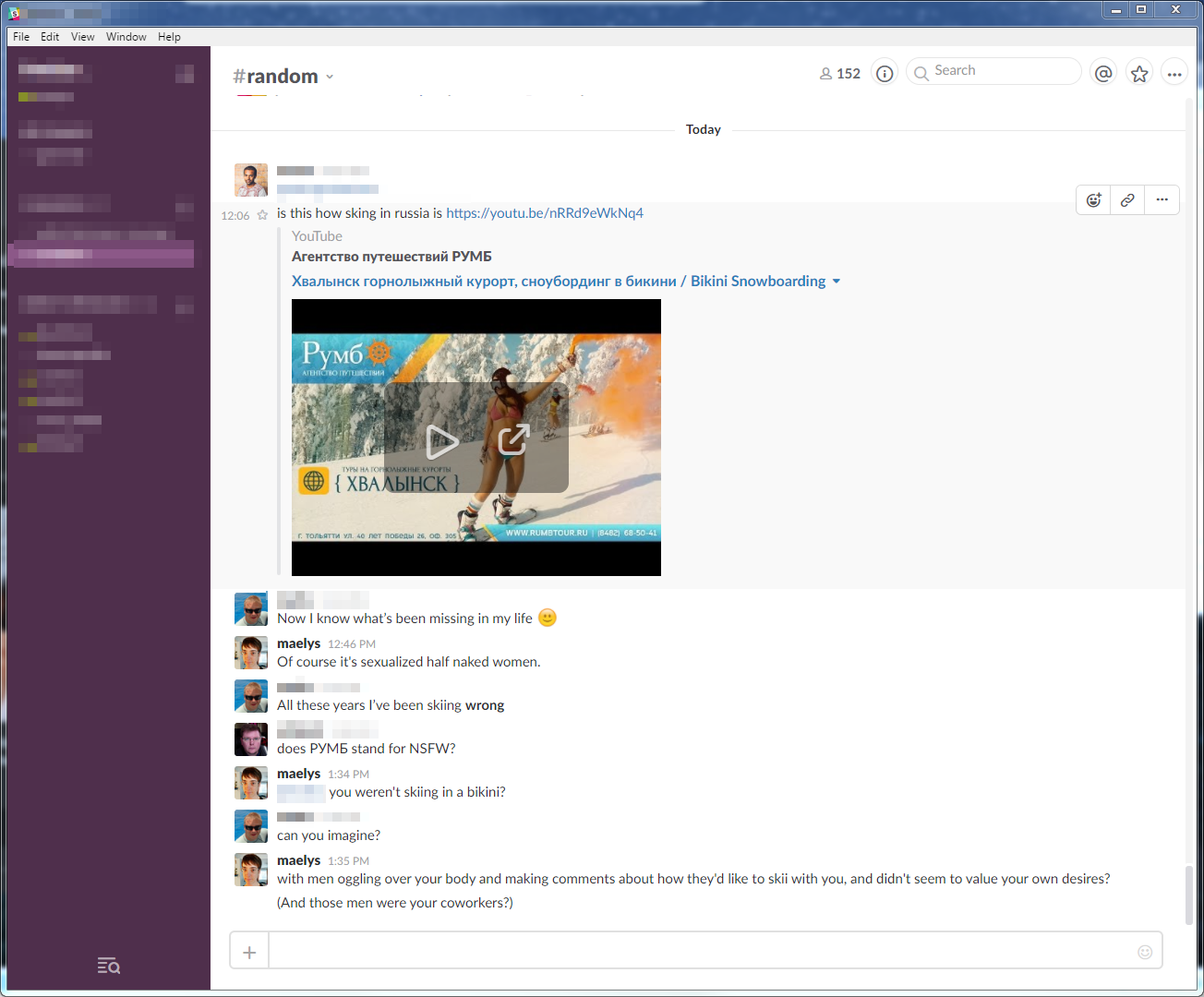
Task: Select the highlighted channel in sidebar
Action: coord(101,254)
